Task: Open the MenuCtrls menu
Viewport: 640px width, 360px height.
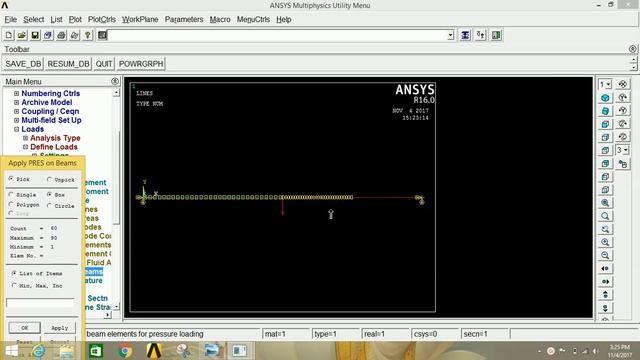Action: [x=253, y=20]
